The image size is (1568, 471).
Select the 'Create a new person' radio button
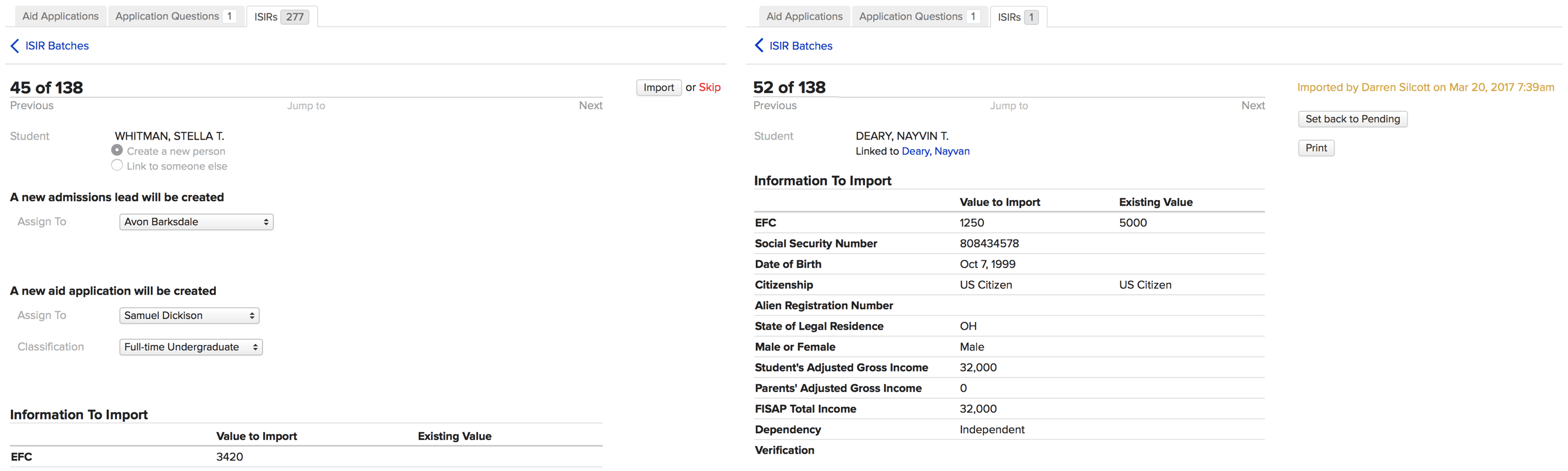pos(117,150)
